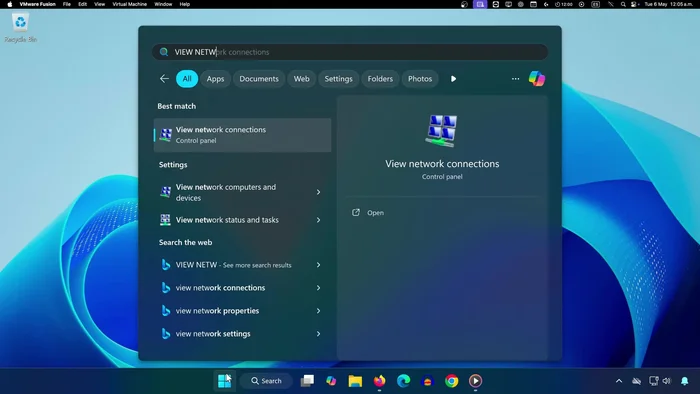Expand view network settings chevron
The width and height of the screenshot is (700, 394).
coord(318,334)
